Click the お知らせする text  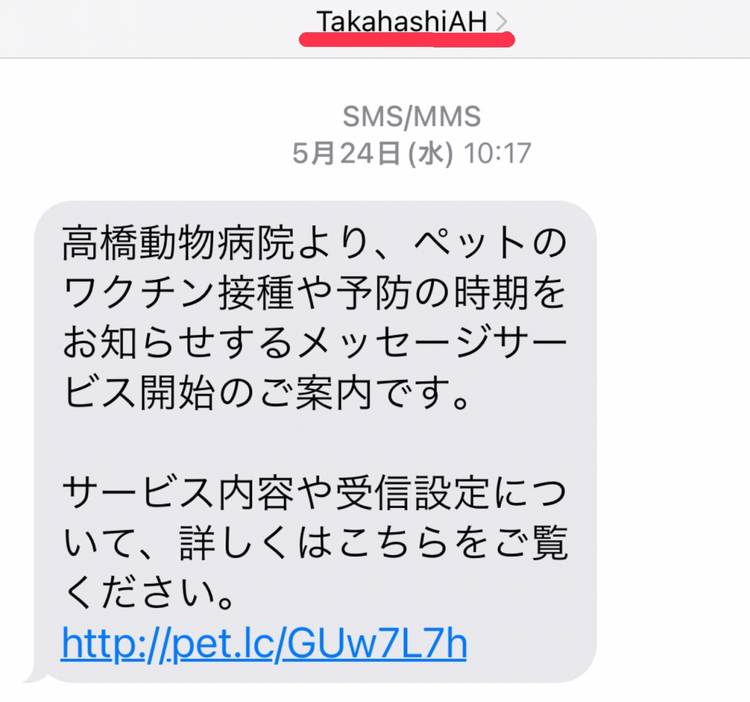pyautogui.click(x=178, y=343)
